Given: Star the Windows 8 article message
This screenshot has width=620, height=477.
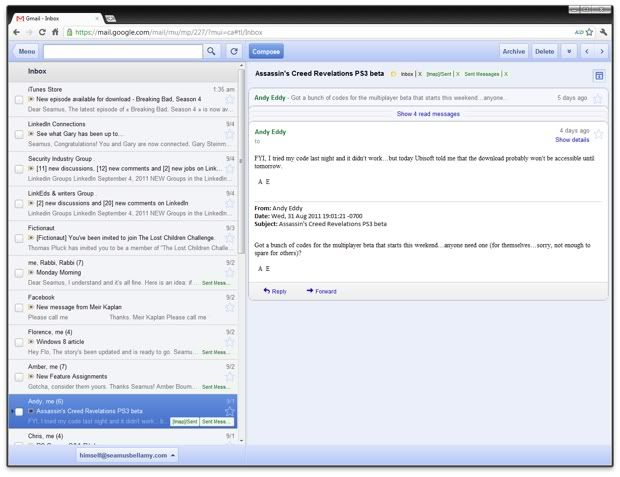Looking at the screenshot, I should 229,343.
